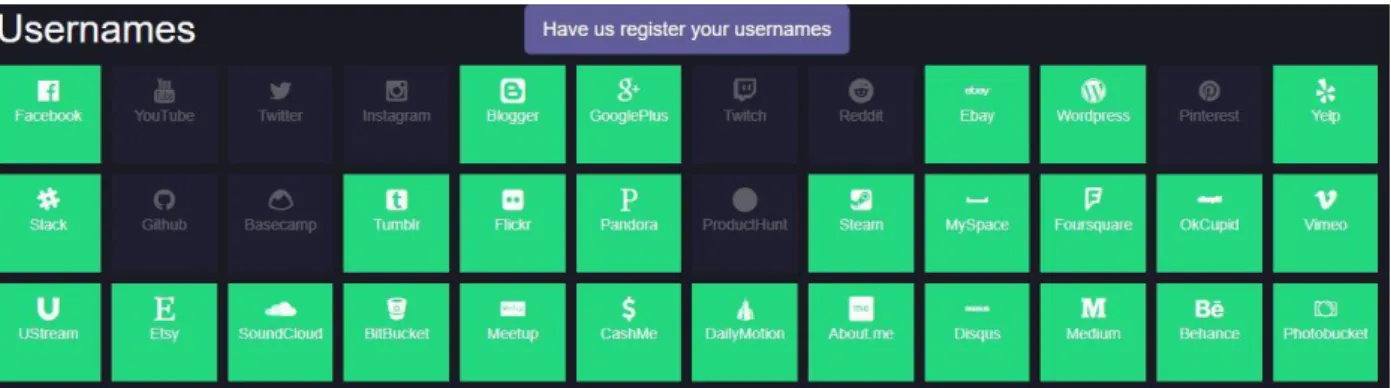This screenshot has height=388, width=1391.
Task: Click the Behance tile
Action: [1209, 332]
